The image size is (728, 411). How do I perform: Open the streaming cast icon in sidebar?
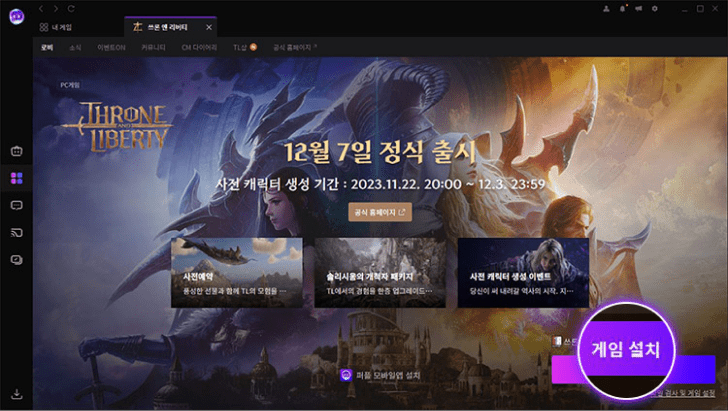click(17, 233)
